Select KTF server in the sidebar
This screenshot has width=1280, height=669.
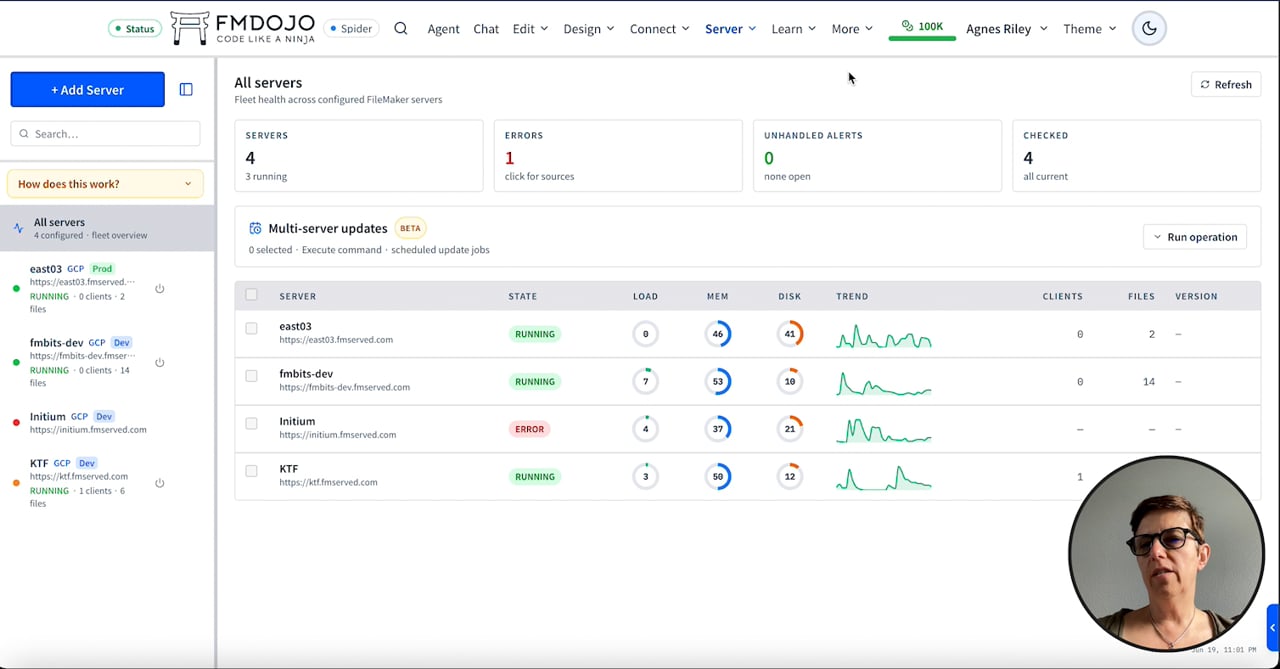(x=107, y=483)
